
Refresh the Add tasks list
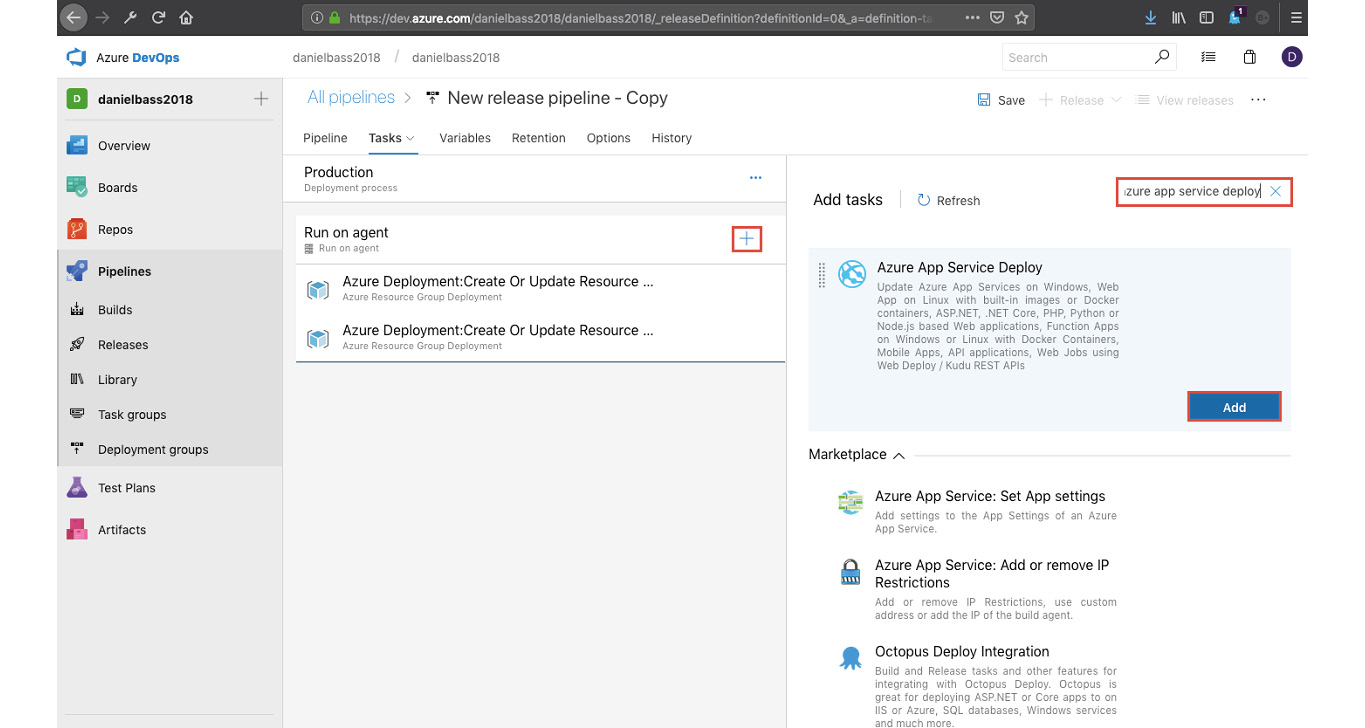[x=949, y=200]
